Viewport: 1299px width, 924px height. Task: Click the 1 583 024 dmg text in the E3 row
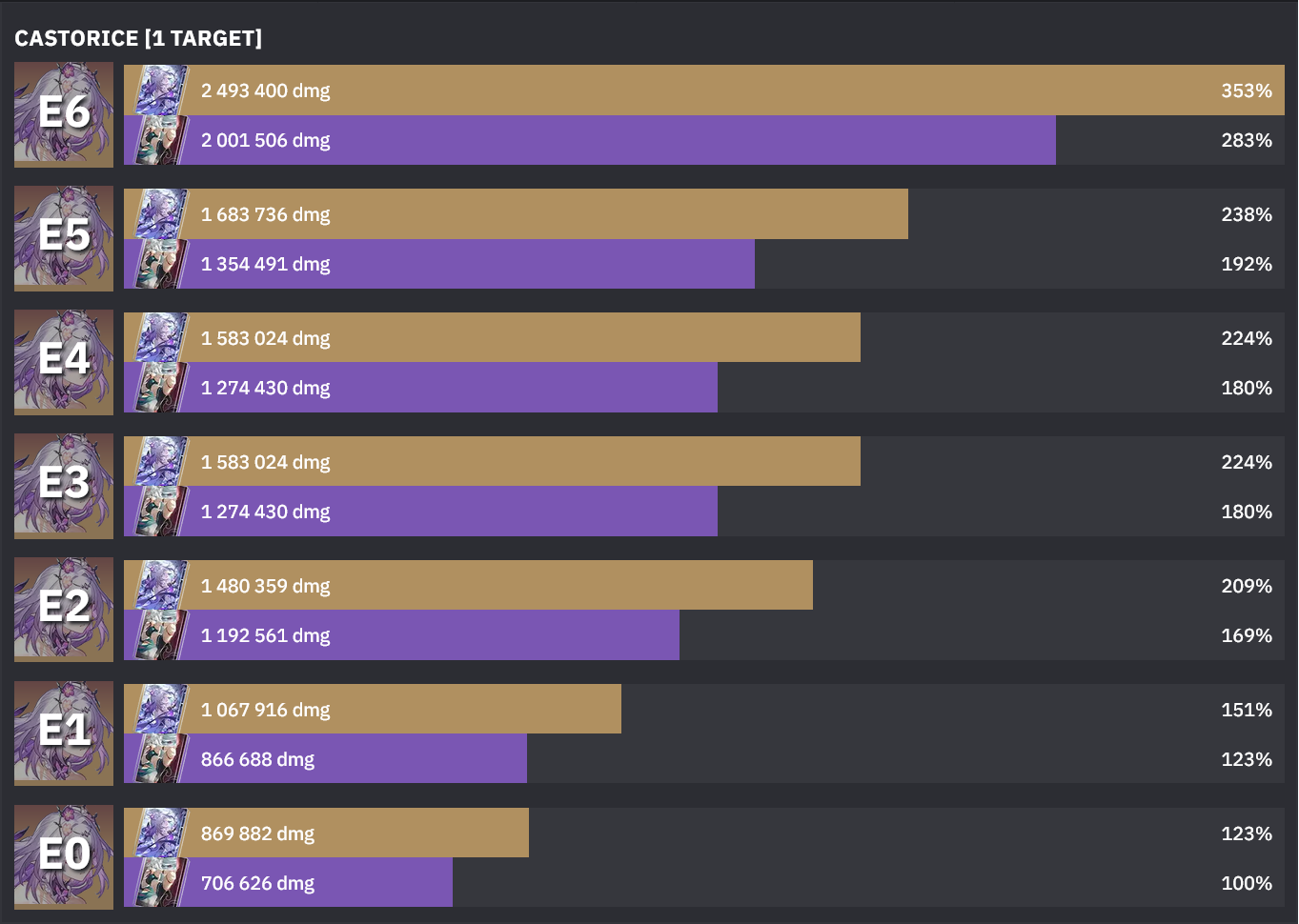(265, 462)
